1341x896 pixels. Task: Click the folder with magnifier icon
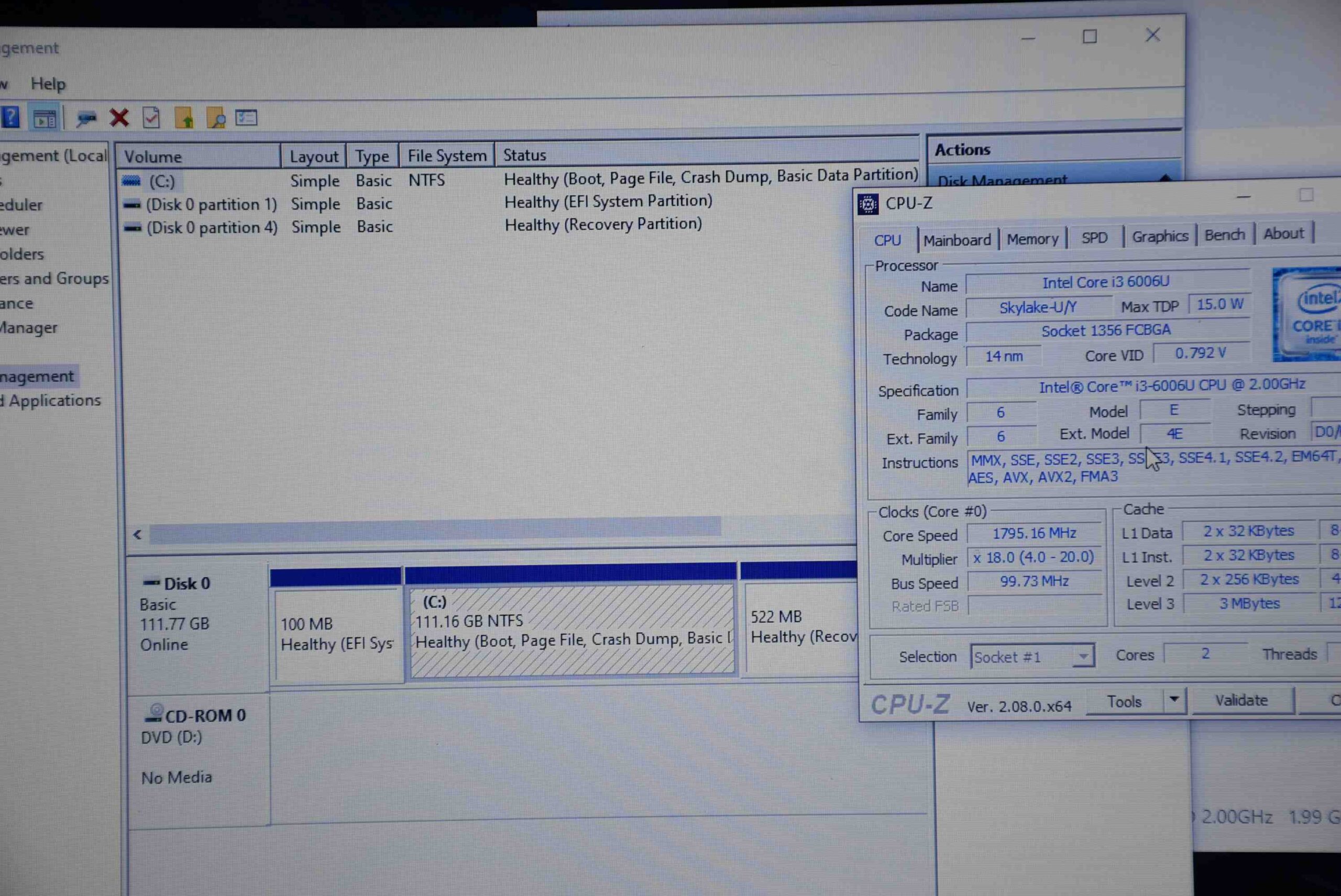pos(215,118)
